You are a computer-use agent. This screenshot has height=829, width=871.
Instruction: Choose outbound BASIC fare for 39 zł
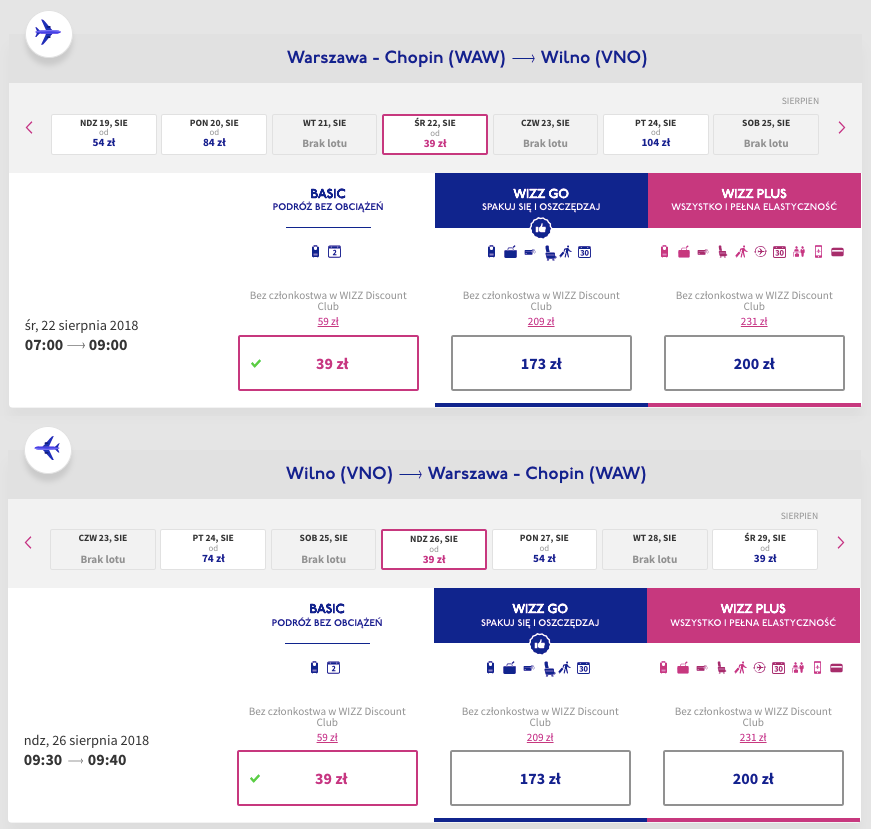(328, 363)
